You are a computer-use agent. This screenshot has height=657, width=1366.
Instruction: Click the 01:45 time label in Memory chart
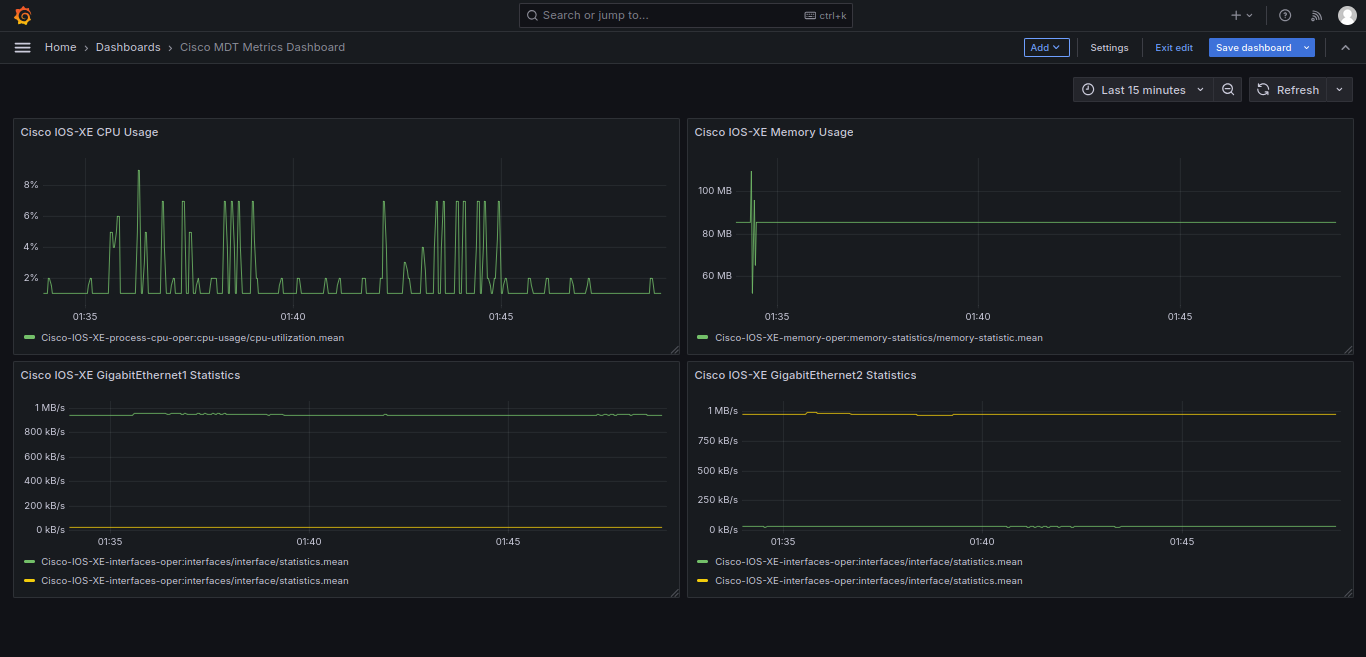click(1180, 317)
